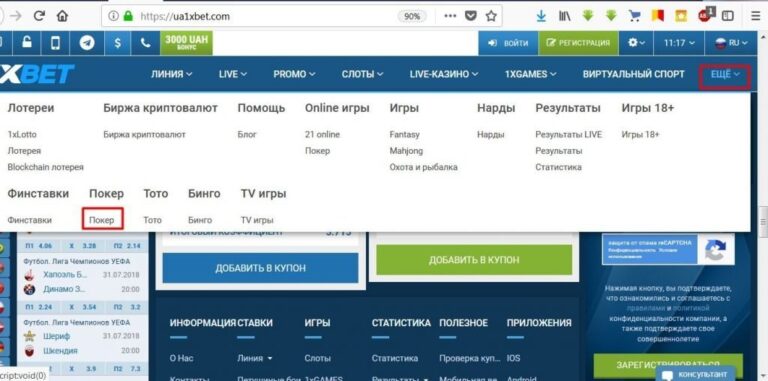Screen dimensions: 768x381
Task: Open the Виртуальный спорт section
Action: pyautogui.click(x=633, y=74)
